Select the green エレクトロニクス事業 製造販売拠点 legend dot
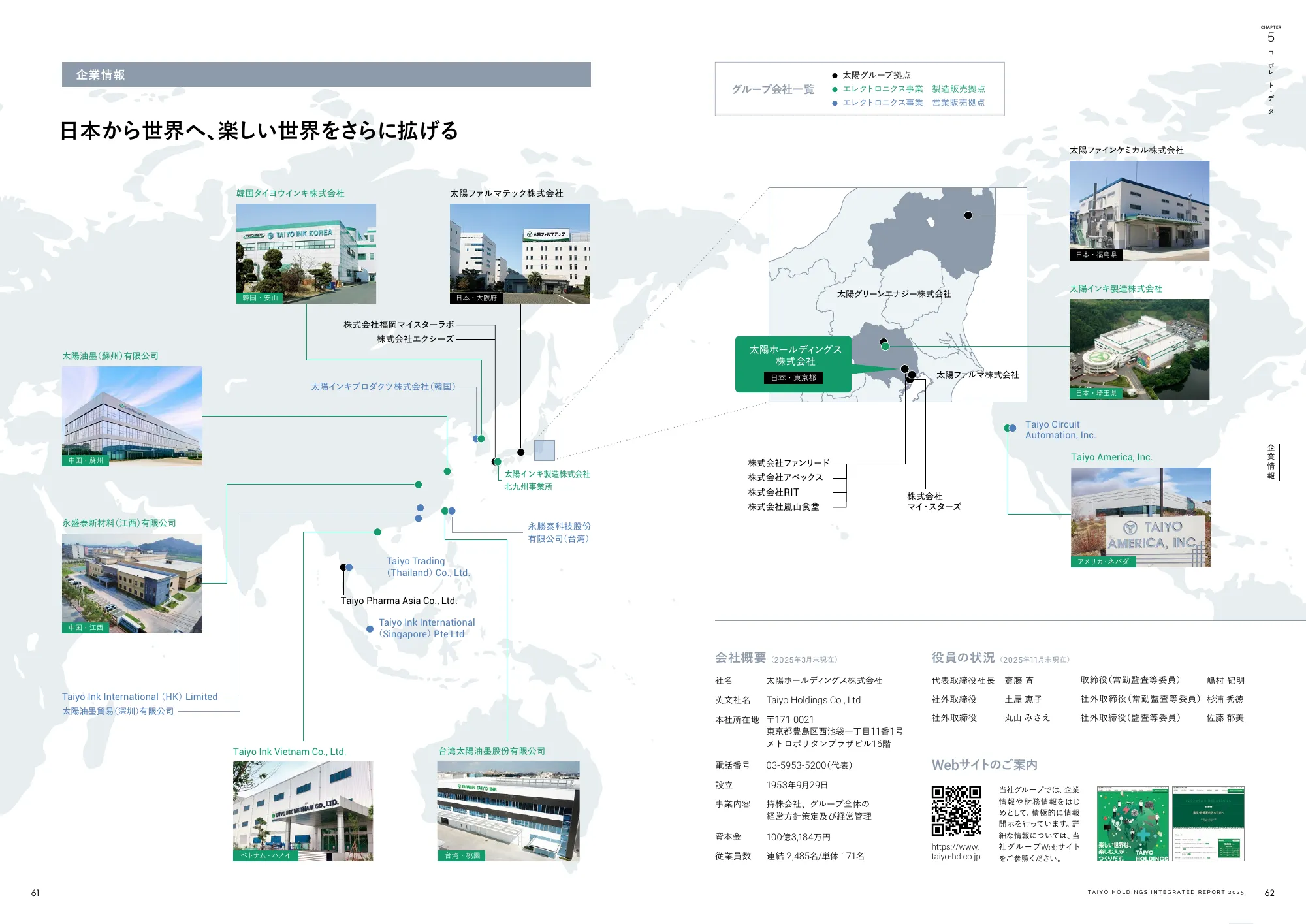Viewport: 1306px width, 924px height. tap(835, 89)
